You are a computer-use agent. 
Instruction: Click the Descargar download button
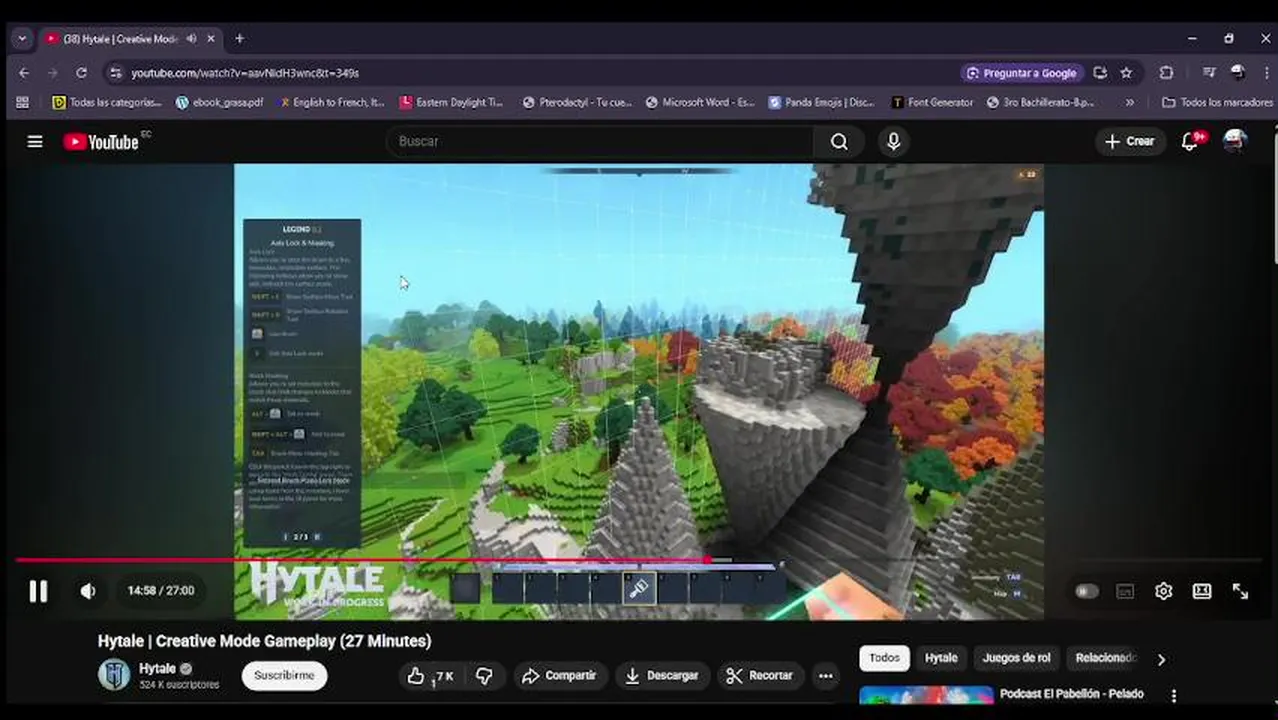coord(662,676)
